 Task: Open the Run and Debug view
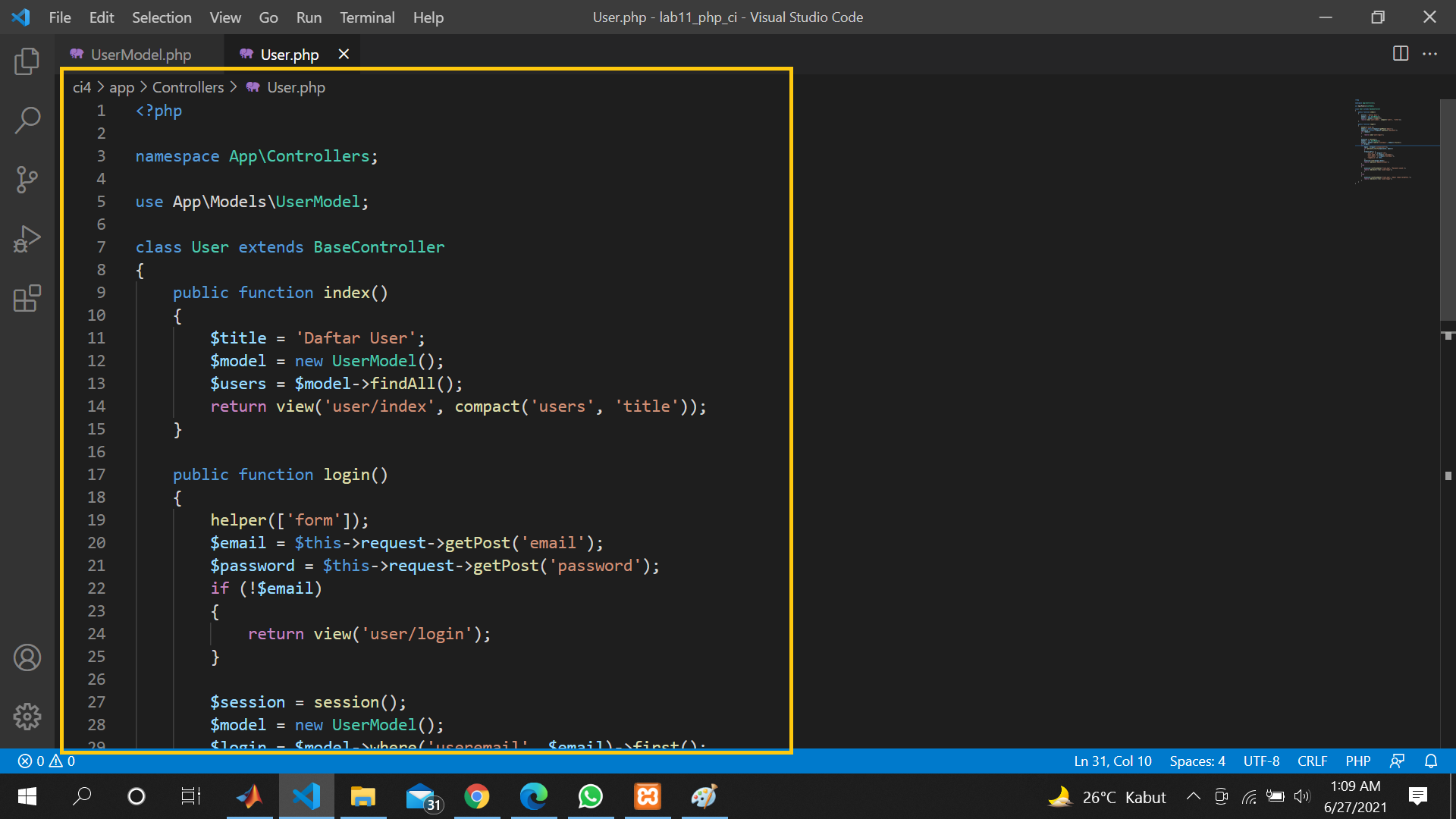tap(27, 238)
